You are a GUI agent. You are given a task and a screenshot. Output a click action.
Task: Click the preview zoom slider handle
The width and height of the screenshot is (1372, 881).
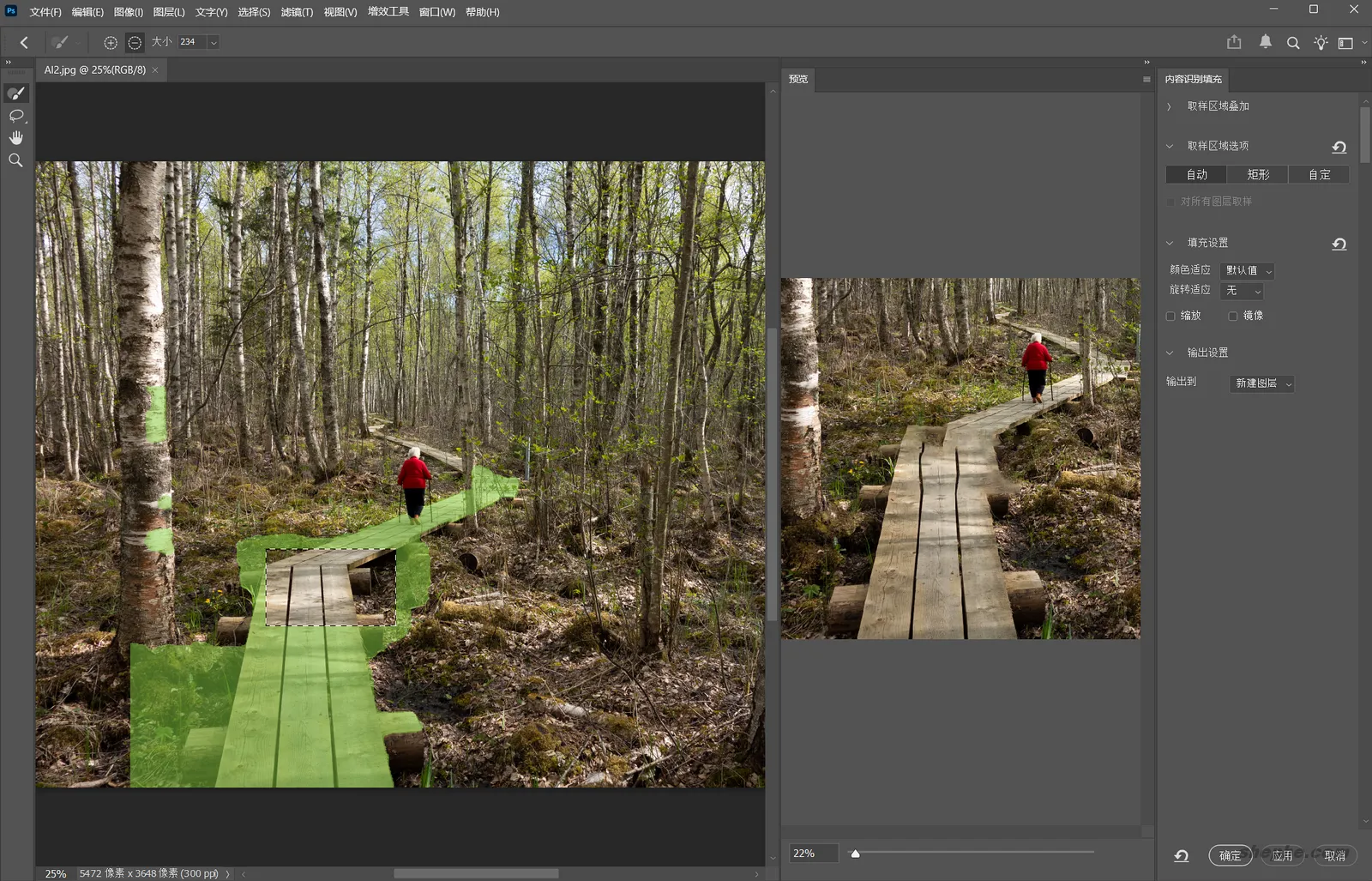point(855,854)
